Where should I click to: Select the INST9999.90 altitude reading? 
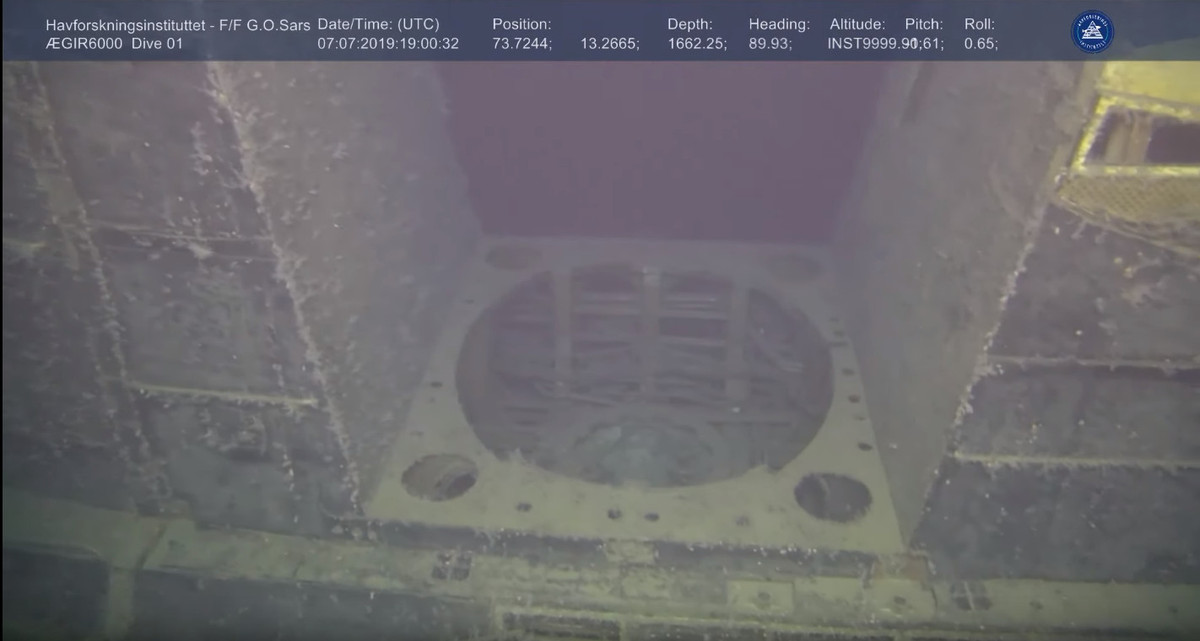click(x=866, y=44)
